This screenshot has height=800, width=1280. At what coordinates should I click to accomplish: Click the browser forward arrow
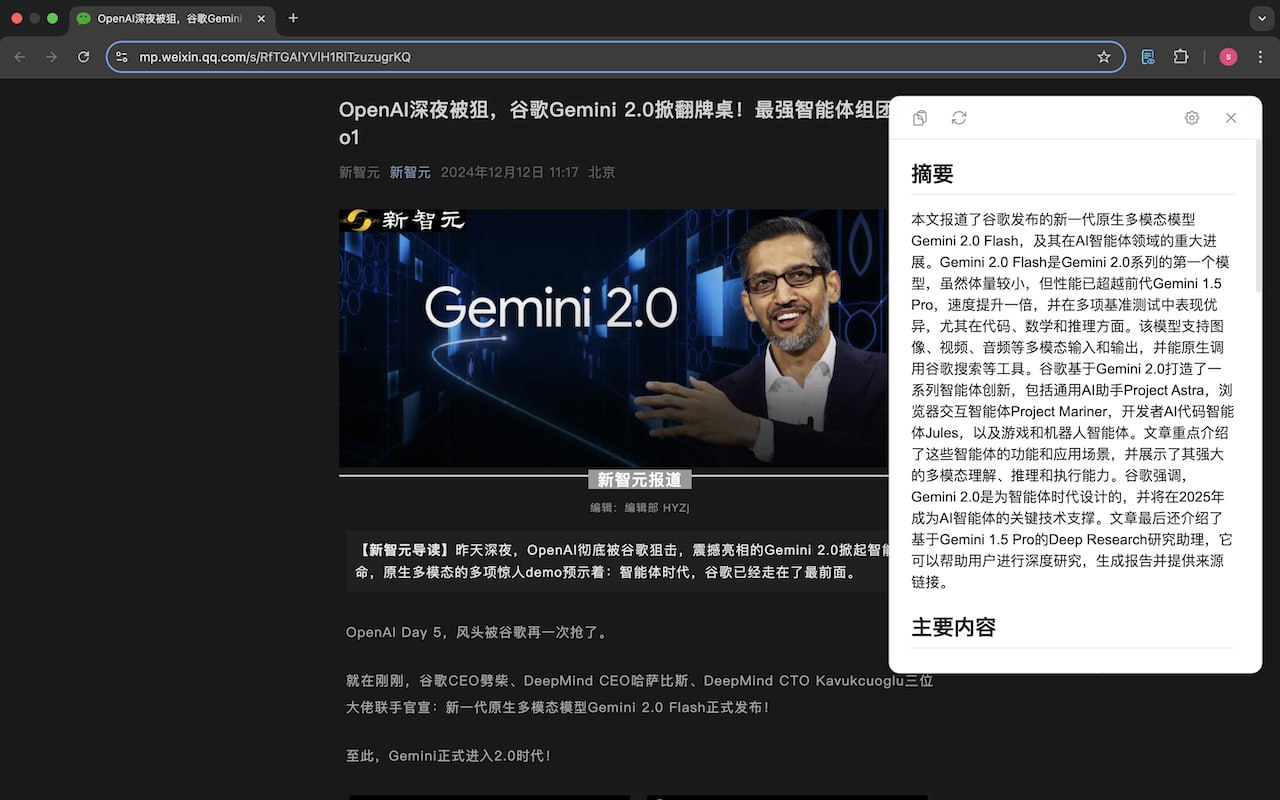coord(51,57)
